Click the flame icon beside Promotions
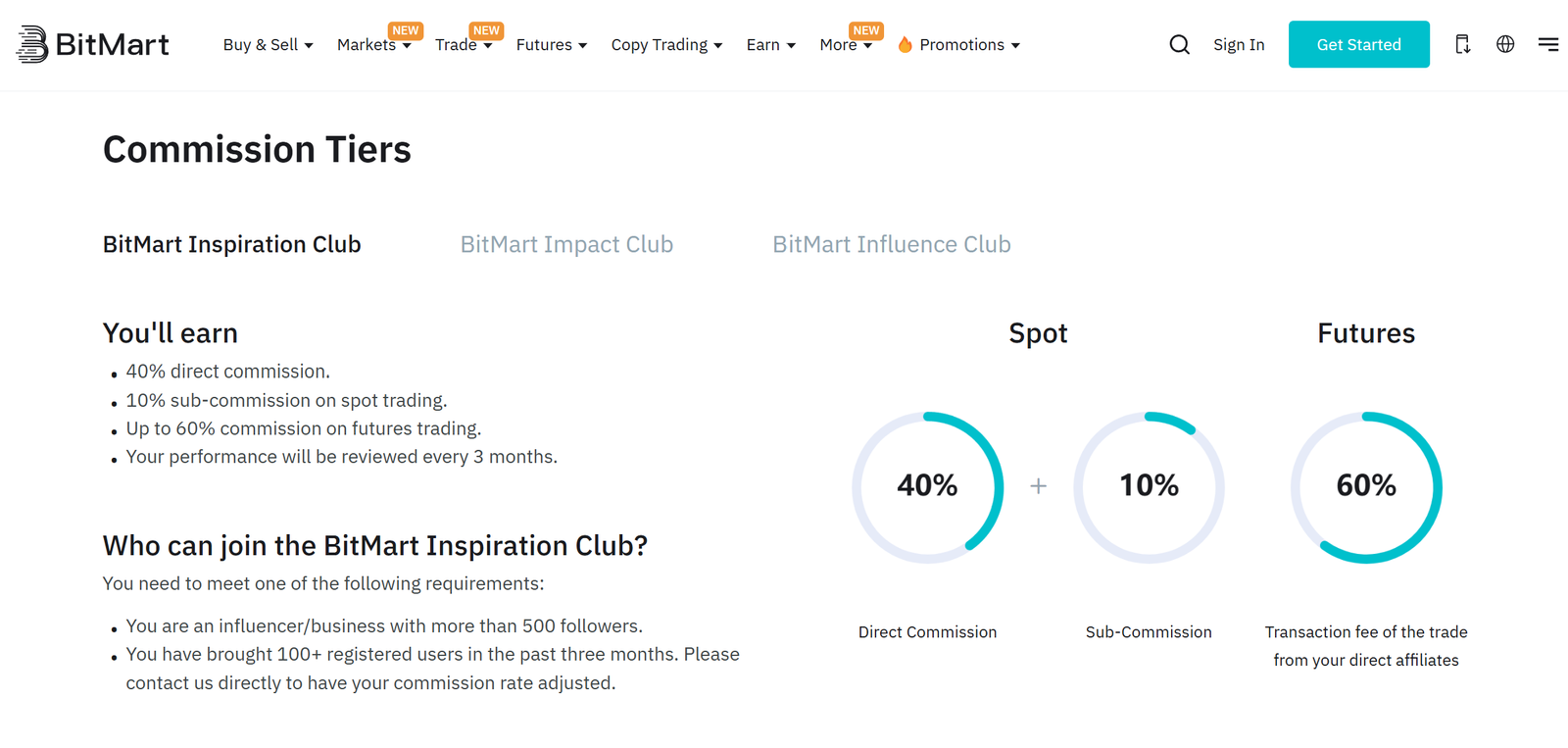Viewport: 1568px width, 748px height. 905,44
